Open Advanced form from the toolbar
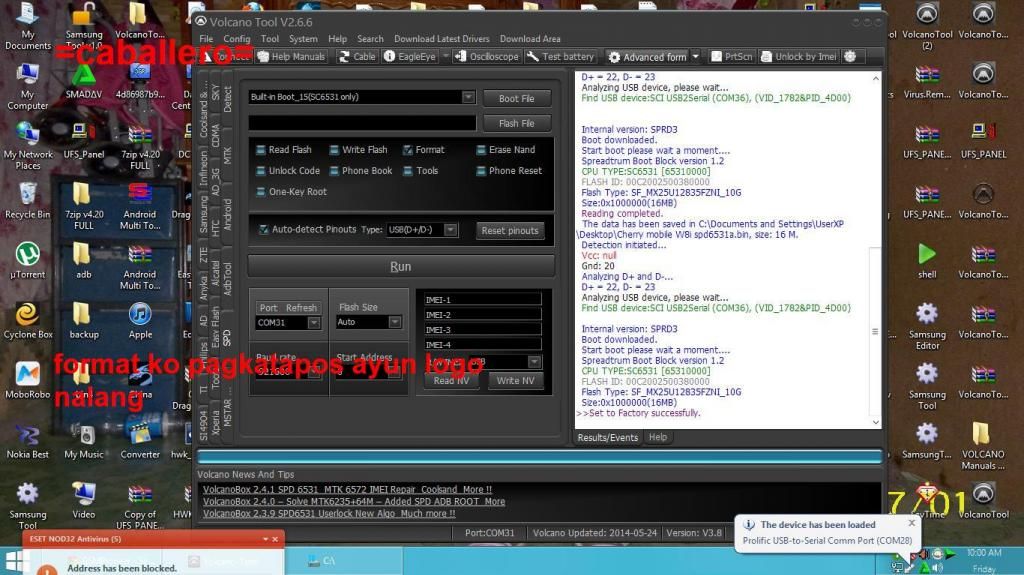Viewport: 1024px width, 575px height. point(647,57)
